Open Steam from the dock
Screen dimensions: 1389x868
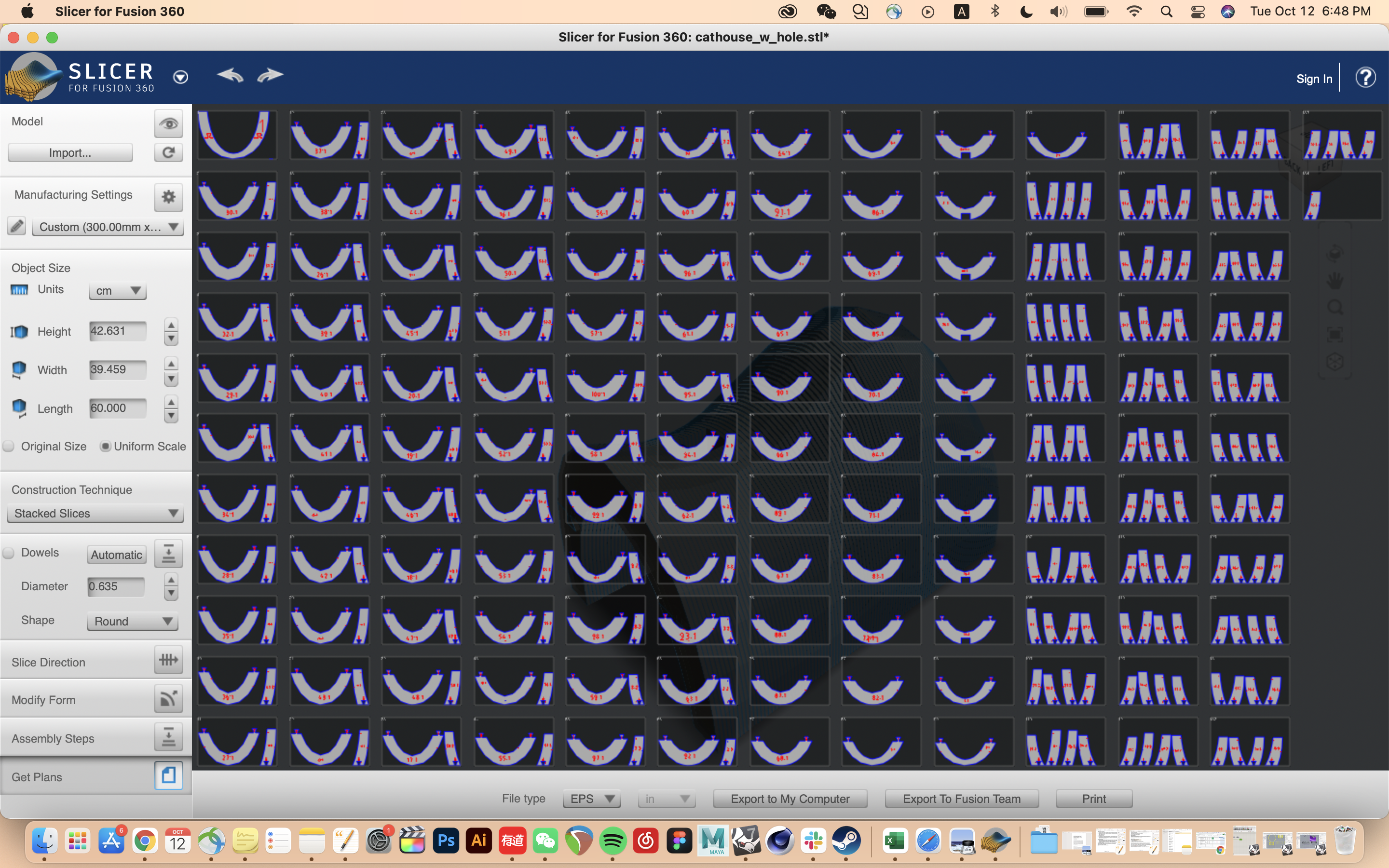pos(846,841)
